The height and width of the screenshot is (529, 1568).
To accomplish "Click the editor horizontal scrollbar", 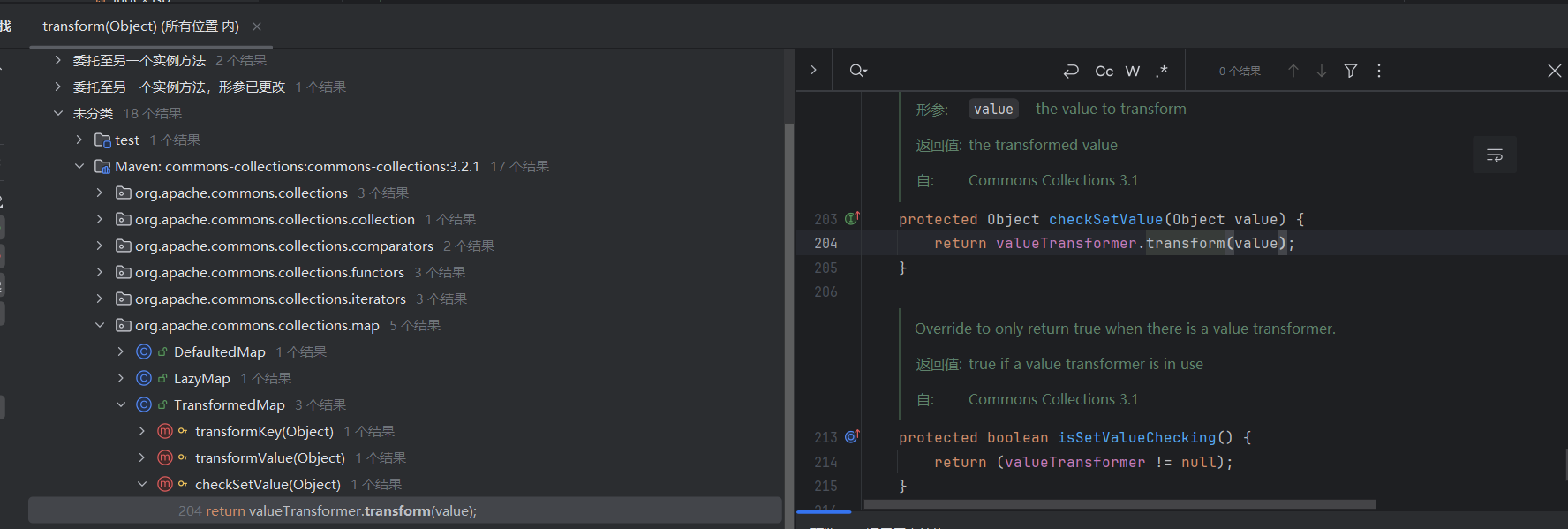I will (1119, 504).
